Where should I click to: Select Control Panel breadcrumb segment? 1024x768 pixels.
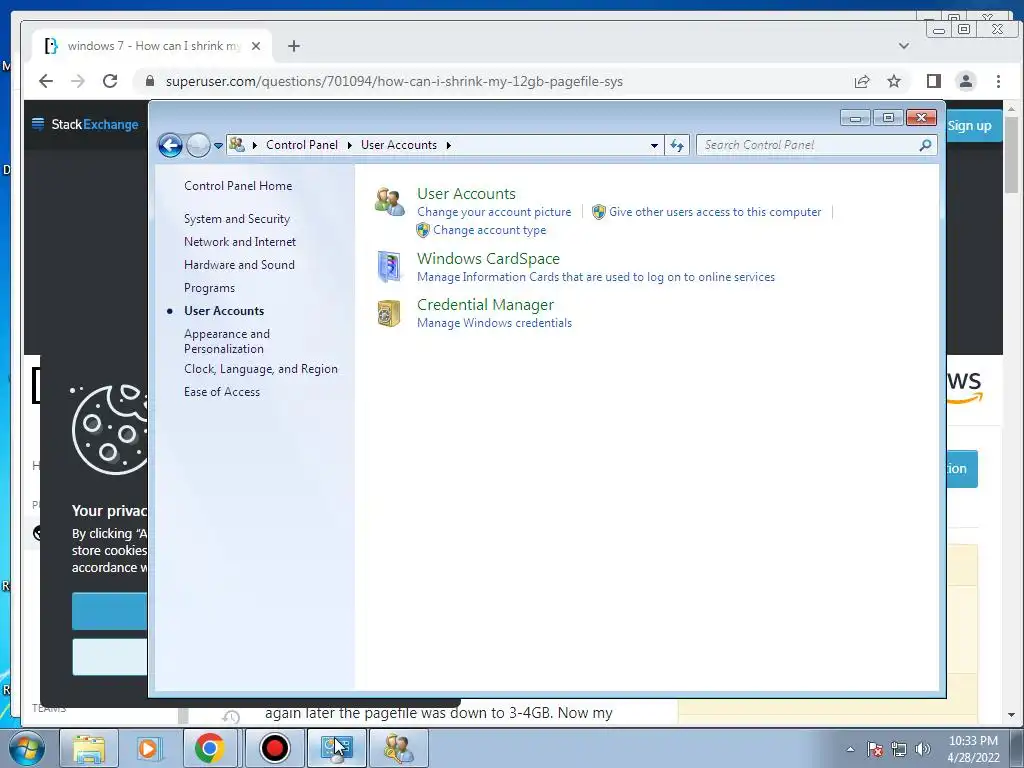(302, 145)
